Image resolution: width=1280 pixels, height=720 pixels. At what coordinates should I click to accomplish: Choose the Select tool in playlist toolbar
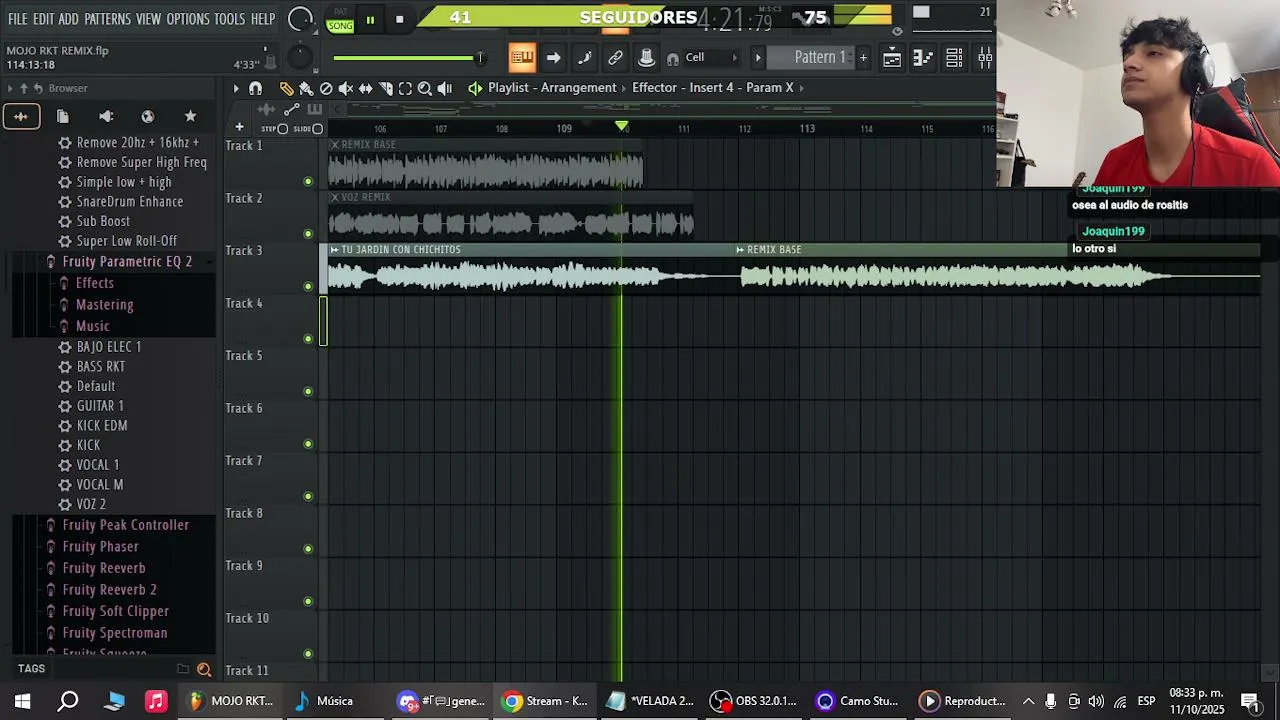coord(405,88)
